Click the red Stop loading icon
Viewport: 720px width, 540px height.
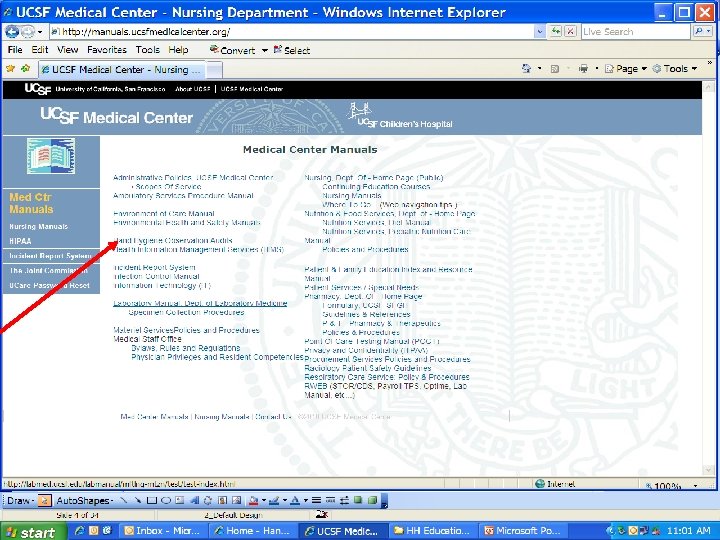(x=570, y=31)
